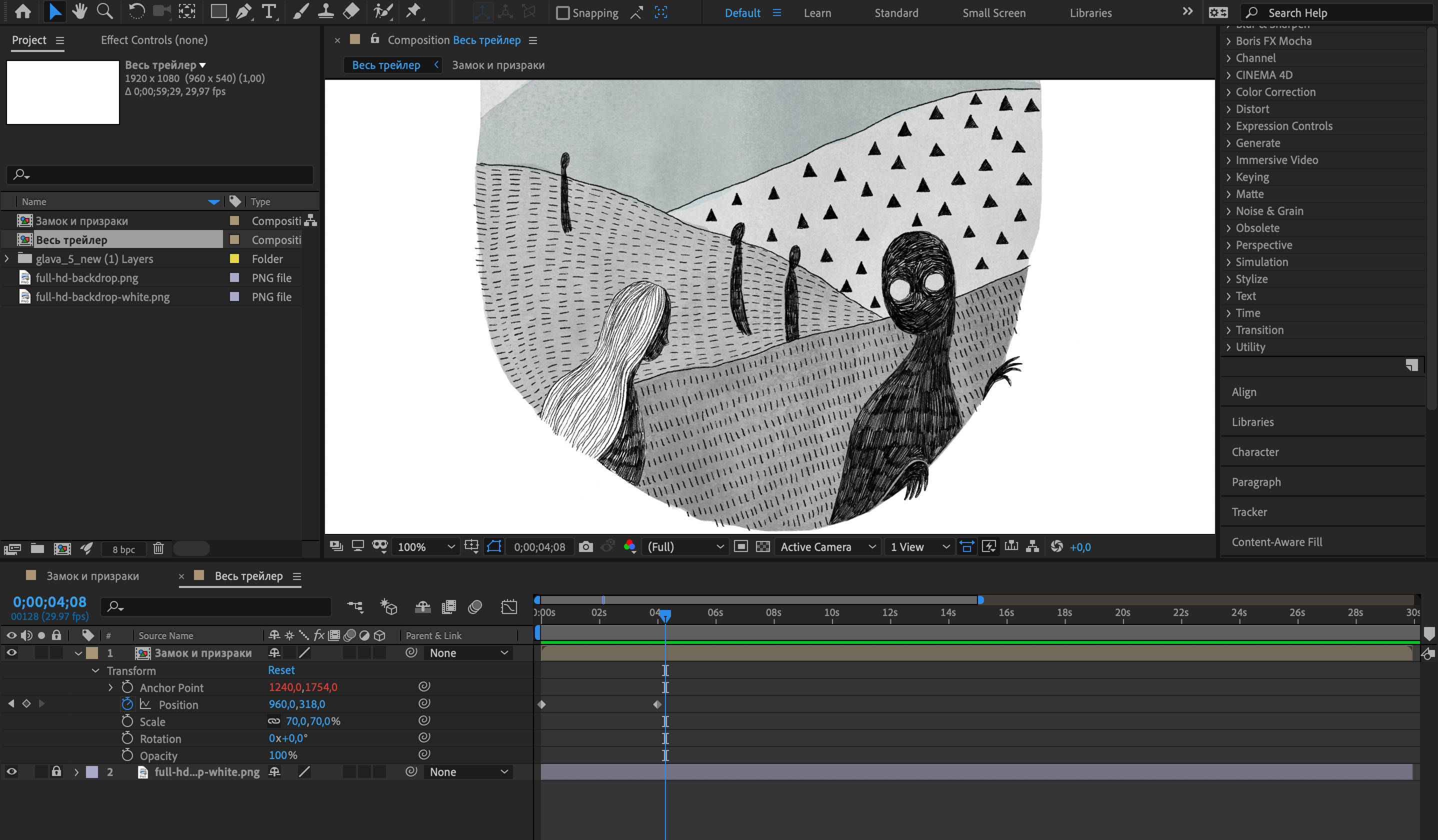Hide full-hd white png layer eye

11,771
